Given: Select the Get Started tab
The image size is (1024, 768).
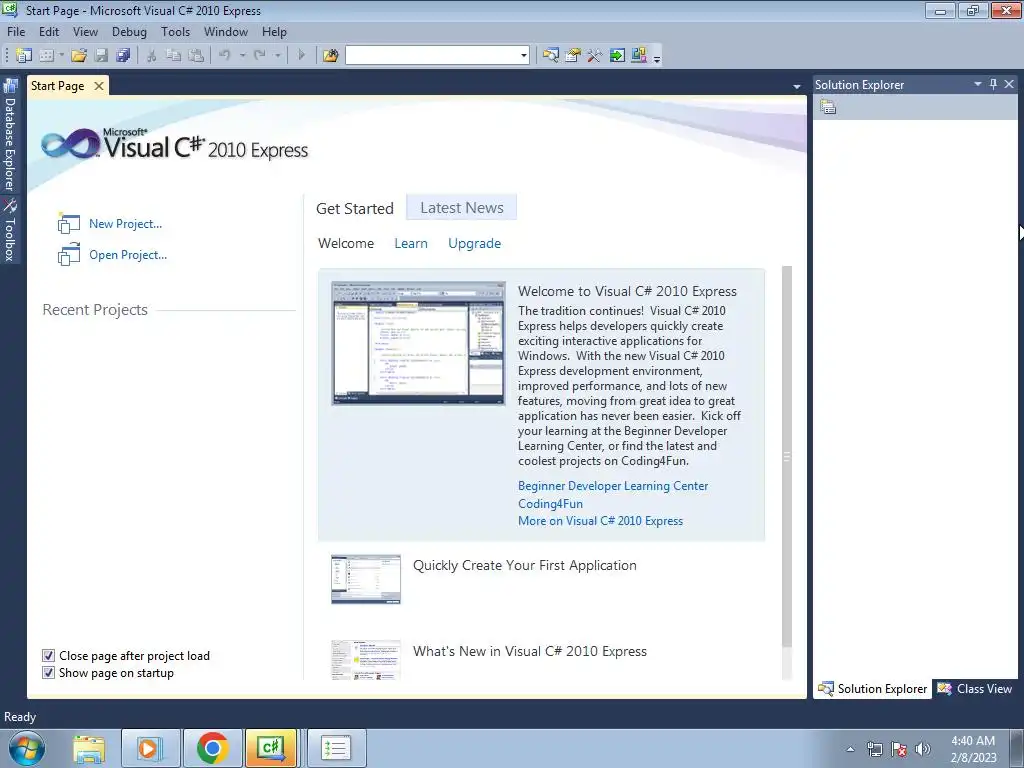Looking at the screenshot, I should [x=355, y=208].
